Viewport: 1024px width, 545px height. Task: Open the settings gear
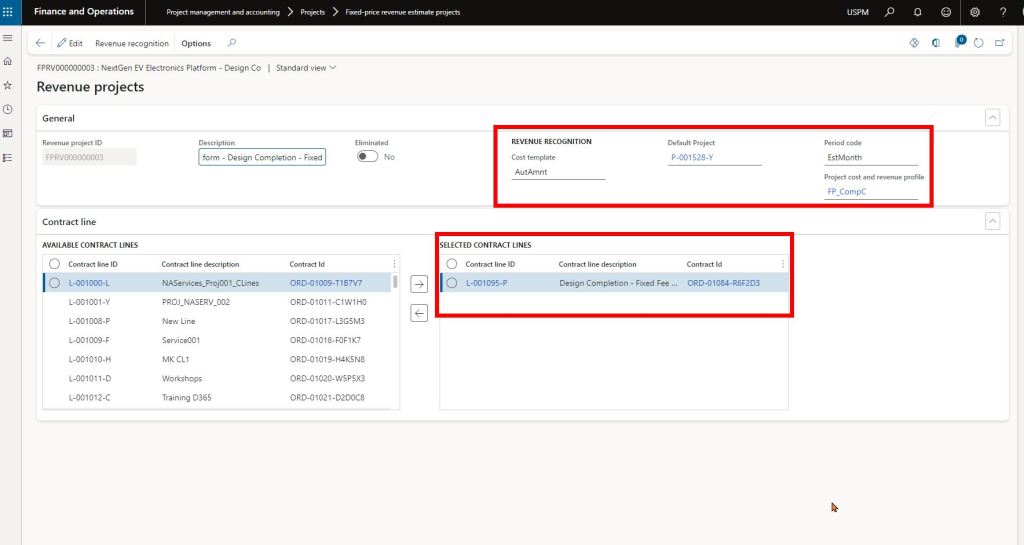click(975, 12)
